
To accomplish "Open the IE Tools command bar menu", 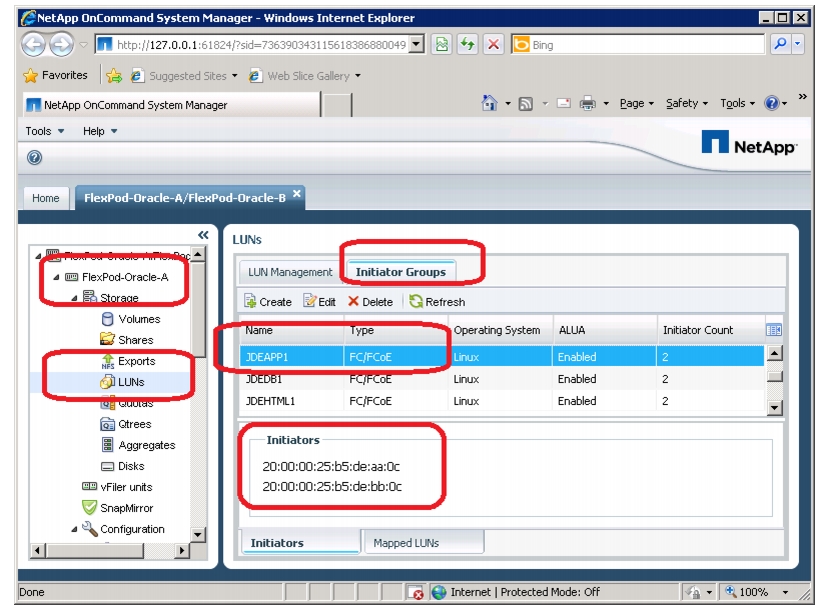I will coord(737,103).
